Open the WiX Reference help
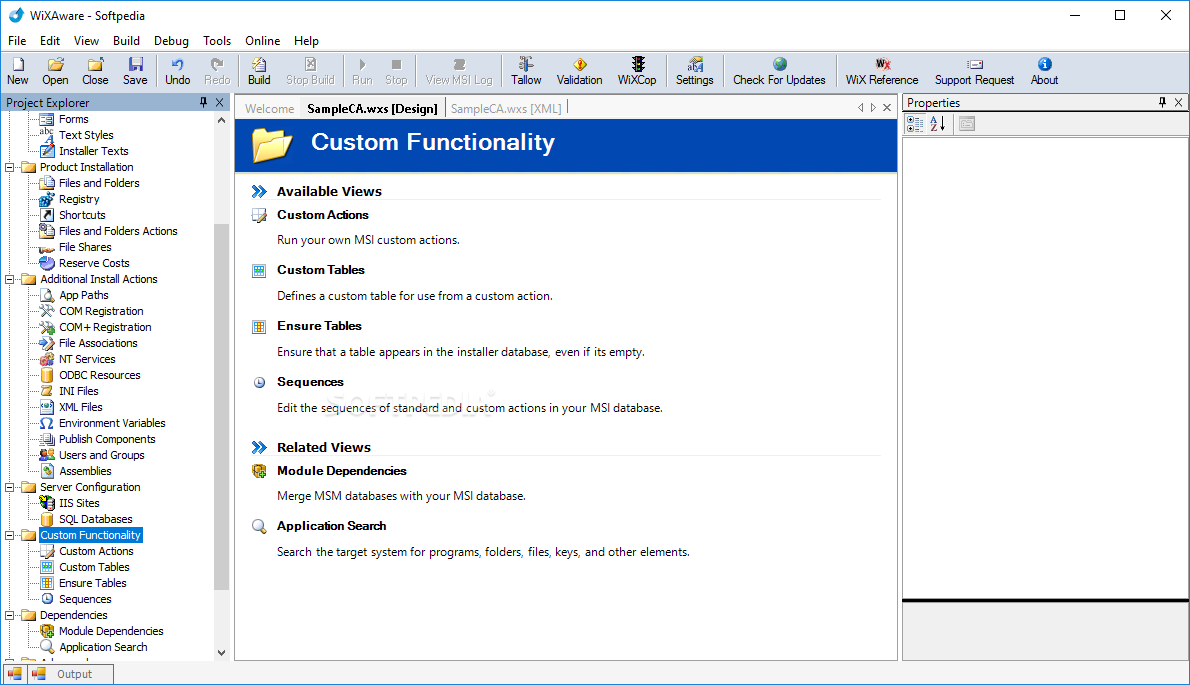This screenshot has height=685, width=1190. [x=882, y=71]
